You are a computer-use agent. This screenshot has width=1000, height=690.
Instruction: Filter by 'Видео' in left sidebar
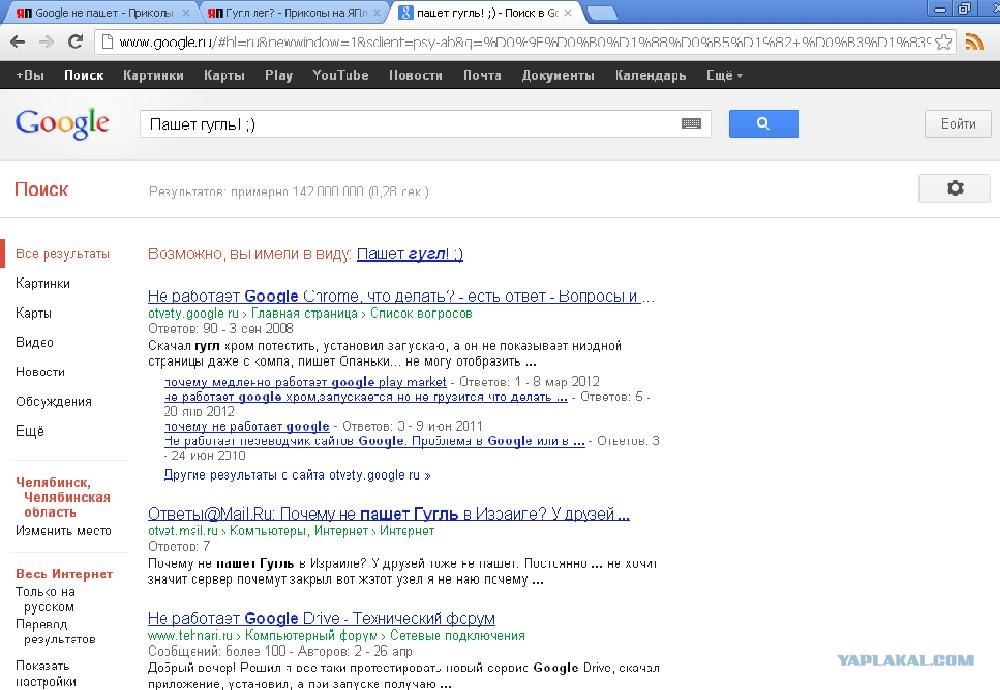pos(34,342)
